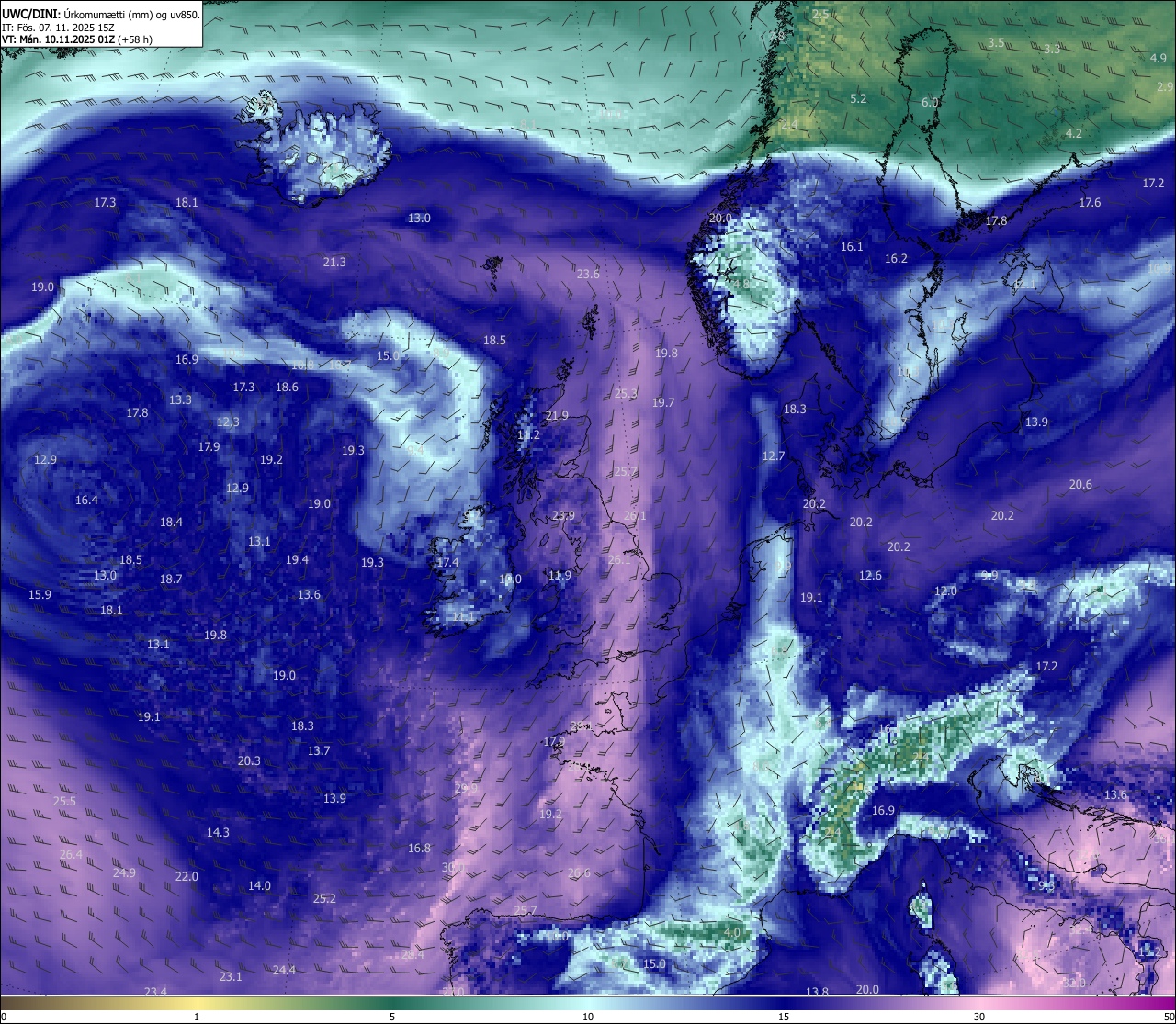Click the 23.6 value on the map
Screen dimensions: 1176x1024
point(588,274)
